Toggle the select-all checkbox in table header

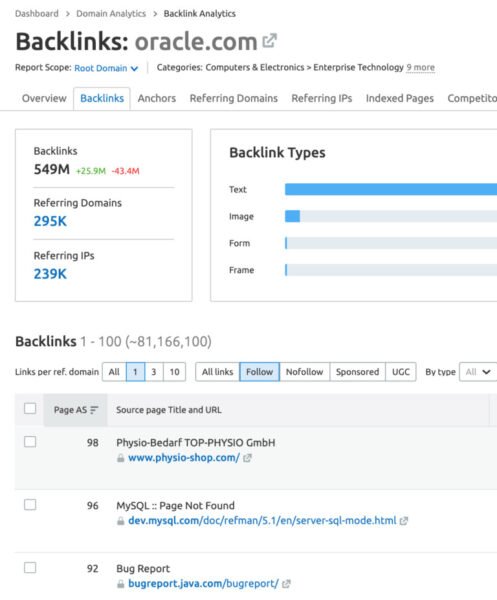tap(30, 408)
